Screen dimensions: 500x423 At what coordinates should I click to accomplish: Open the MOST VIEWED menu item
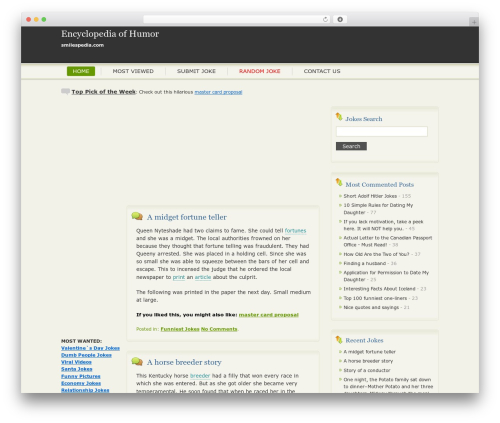tap(133, 71)
